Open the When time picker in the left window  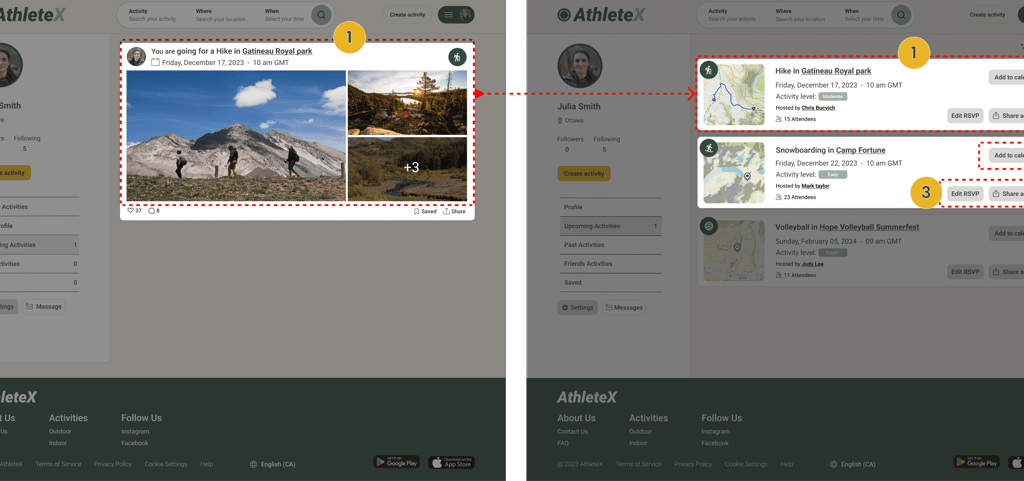point(284,15)
